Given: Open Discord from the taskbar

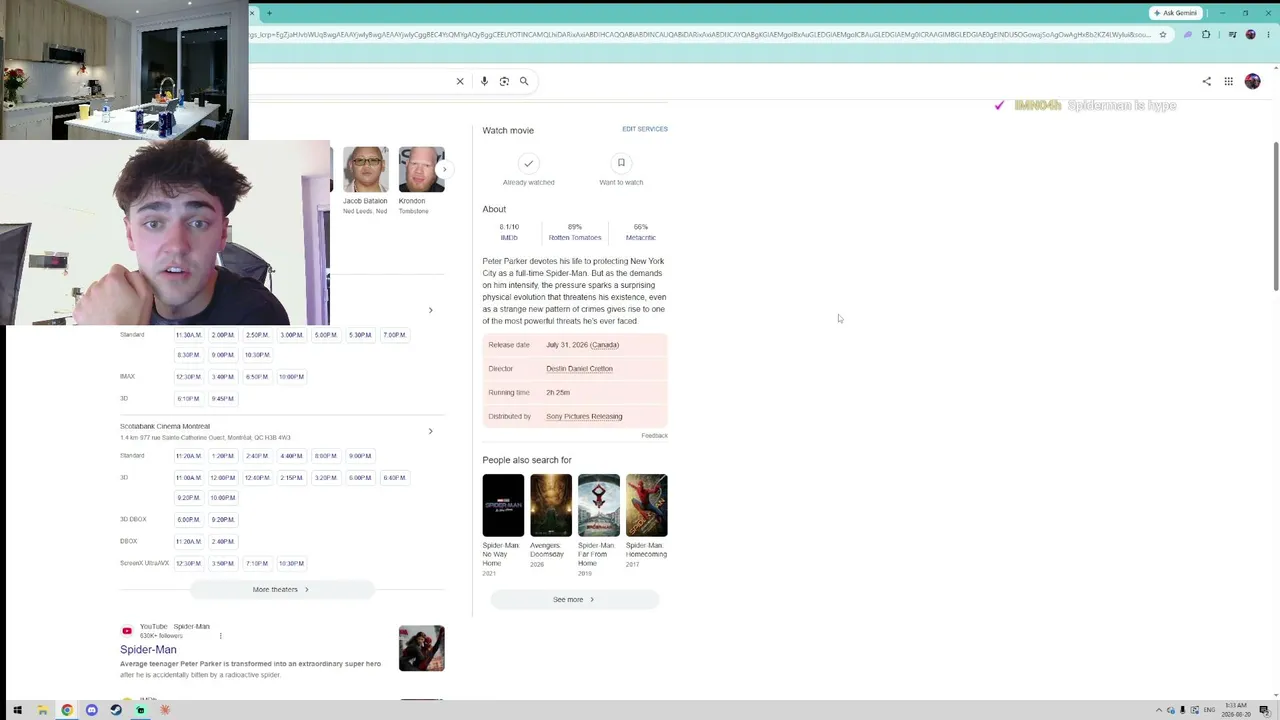Looking at the screenshot, I should 91,710.
